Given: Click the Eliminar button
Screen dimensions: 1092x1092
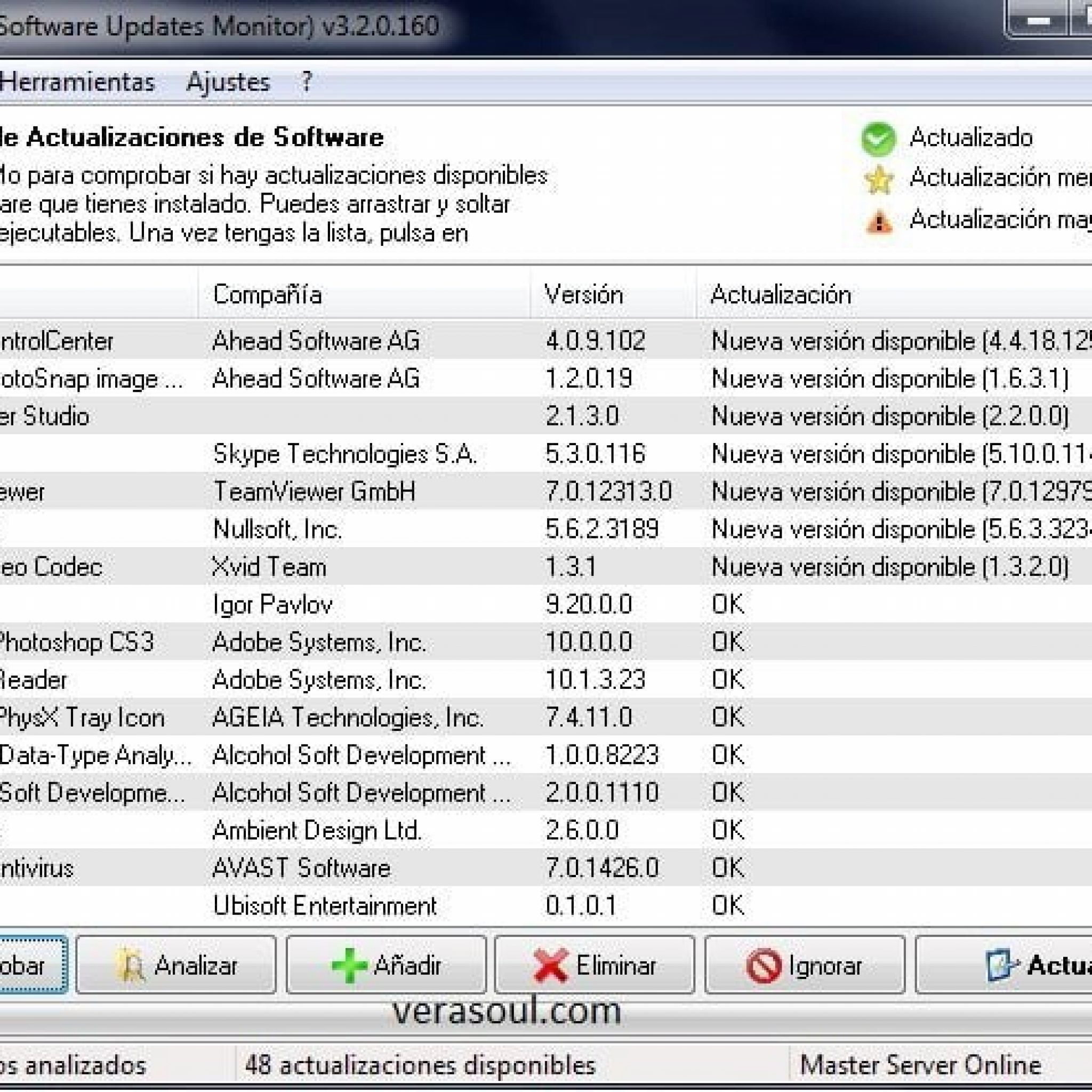Looking at the screenshot, I should pyautogui.click(x=595, y=965).
